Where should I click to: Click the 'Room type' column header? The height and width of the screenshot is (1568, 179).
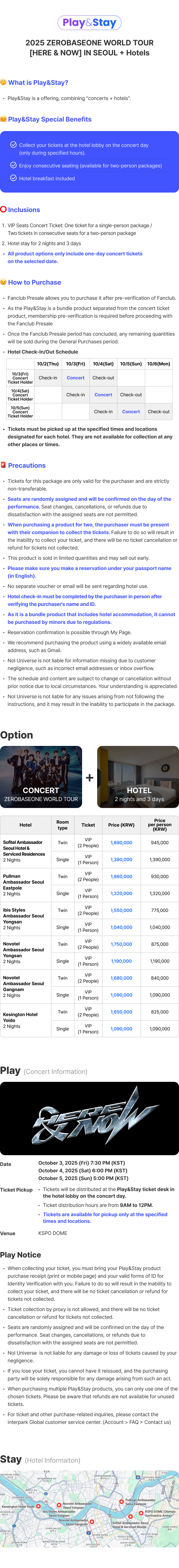[62, 825]
